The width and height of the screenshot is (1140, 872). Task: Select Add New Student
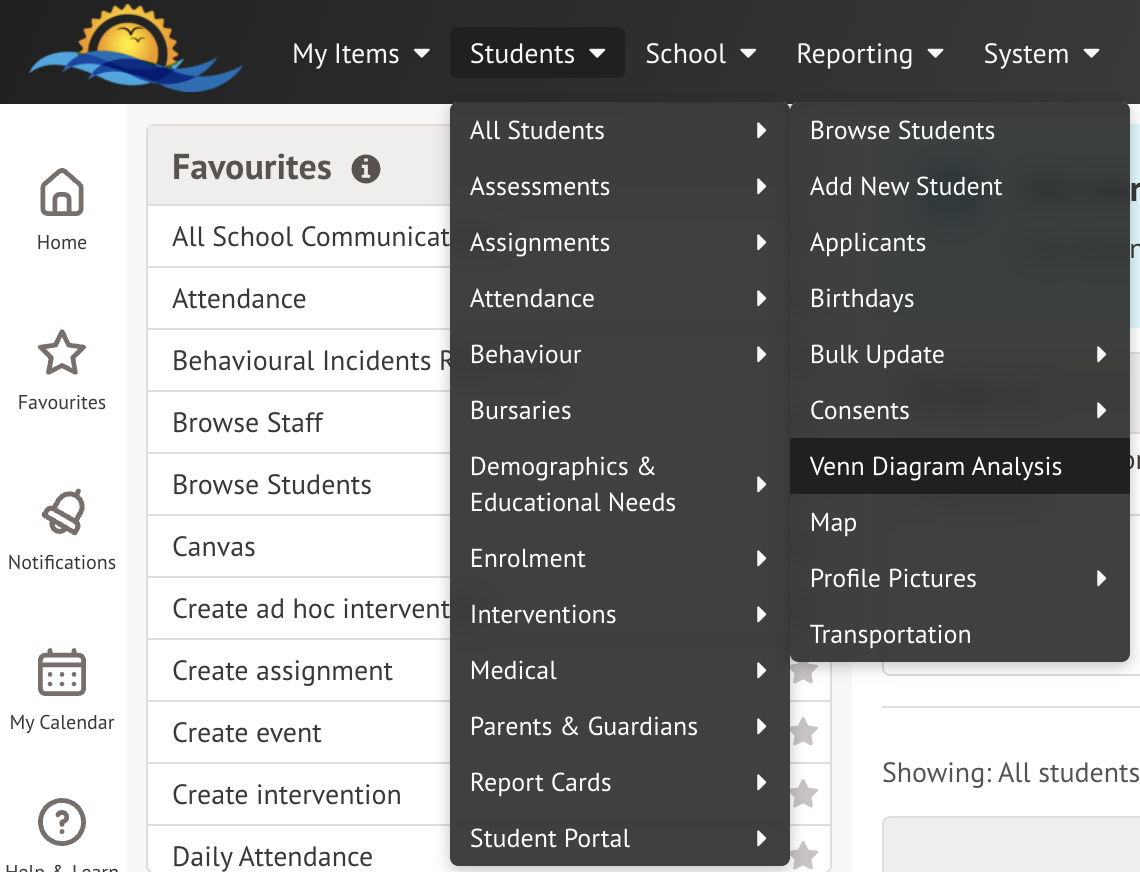click(x=905, y=186)
